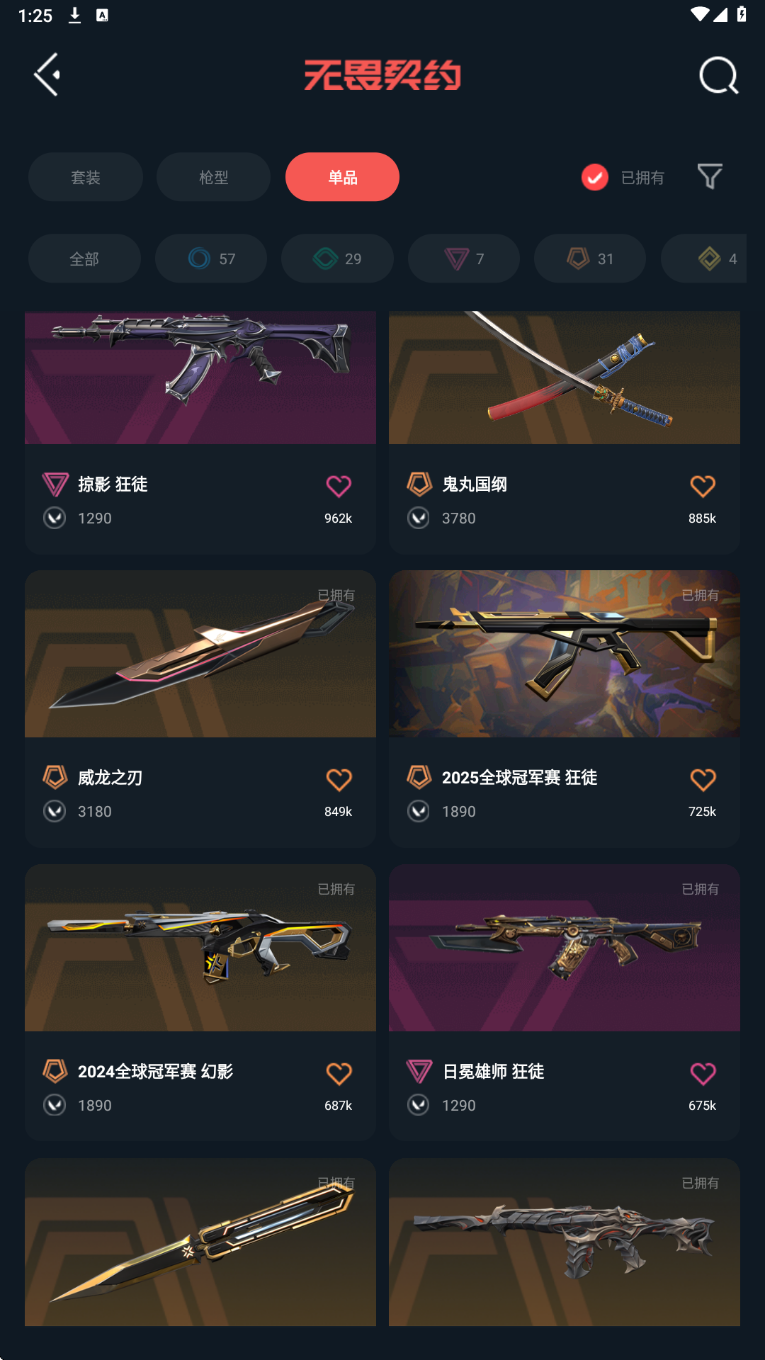The image size is (765, 1360).
Task: Toggle the 已拥有 checkbox
Action: 595,178
